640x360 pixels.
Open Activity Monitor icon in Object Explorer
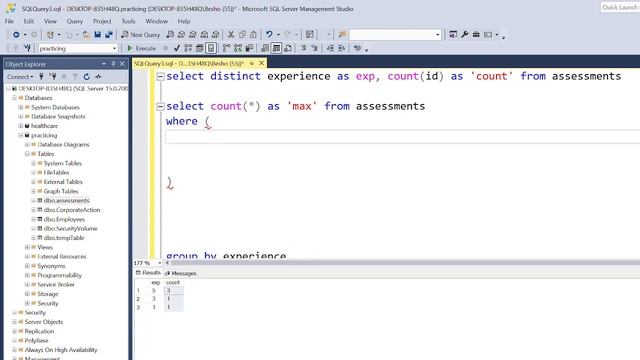[98, 77]
